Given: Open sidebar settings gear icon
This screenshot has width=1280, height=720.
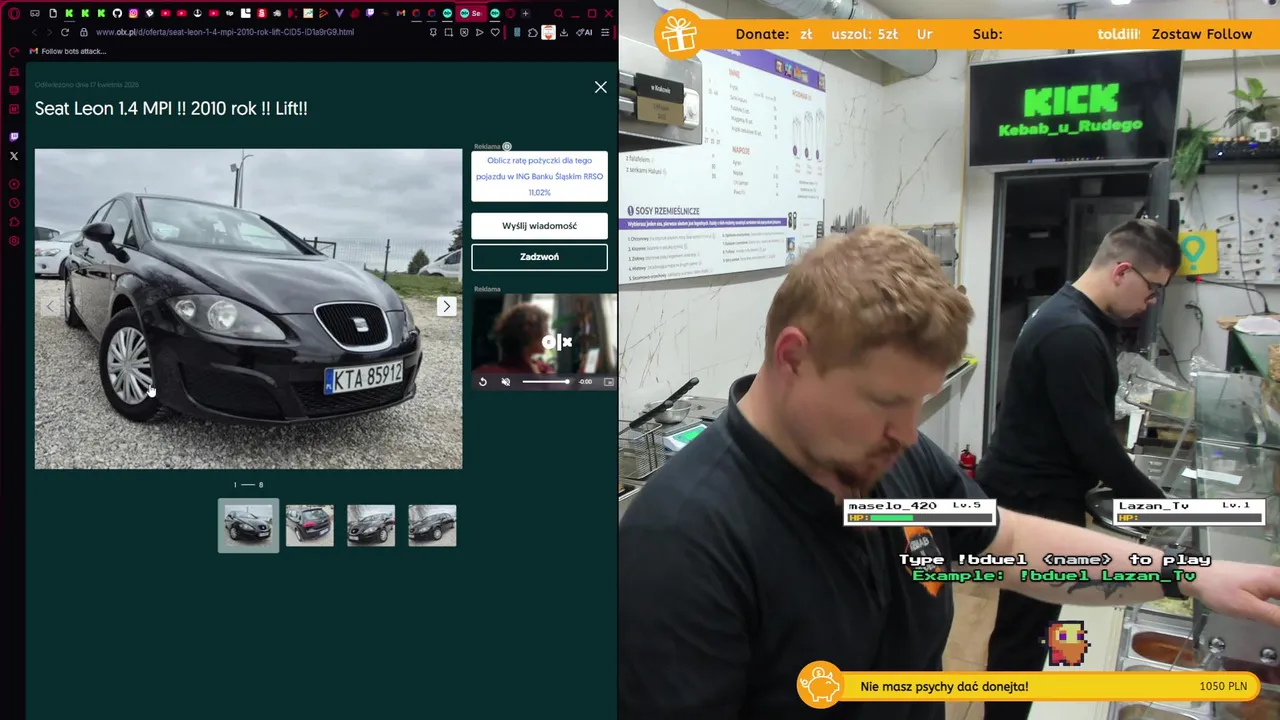Looking at the screenshot, I should (x=14, y=241).
